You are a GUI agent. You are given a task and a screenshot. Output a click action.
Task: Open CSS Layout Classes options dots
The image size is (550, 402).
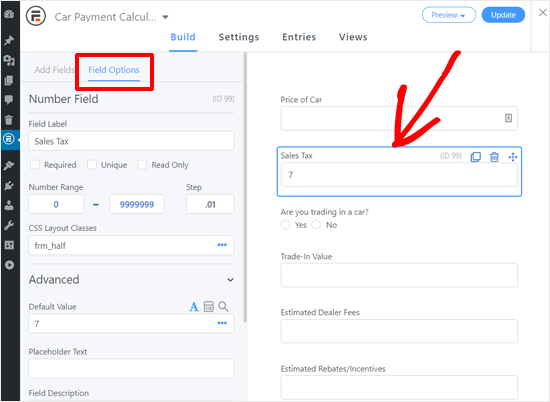[222, 245]
